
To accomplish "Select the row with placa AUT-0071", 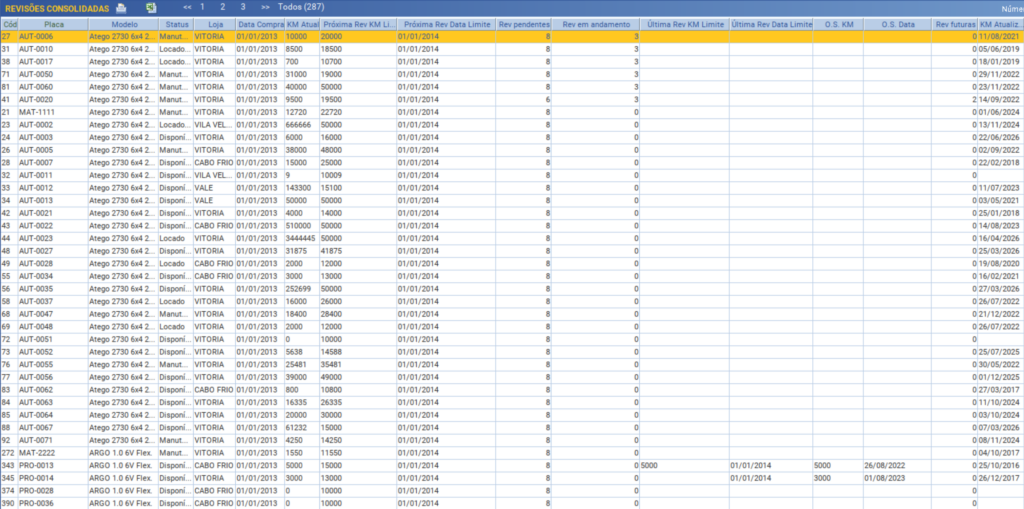I will coord(512,440).
